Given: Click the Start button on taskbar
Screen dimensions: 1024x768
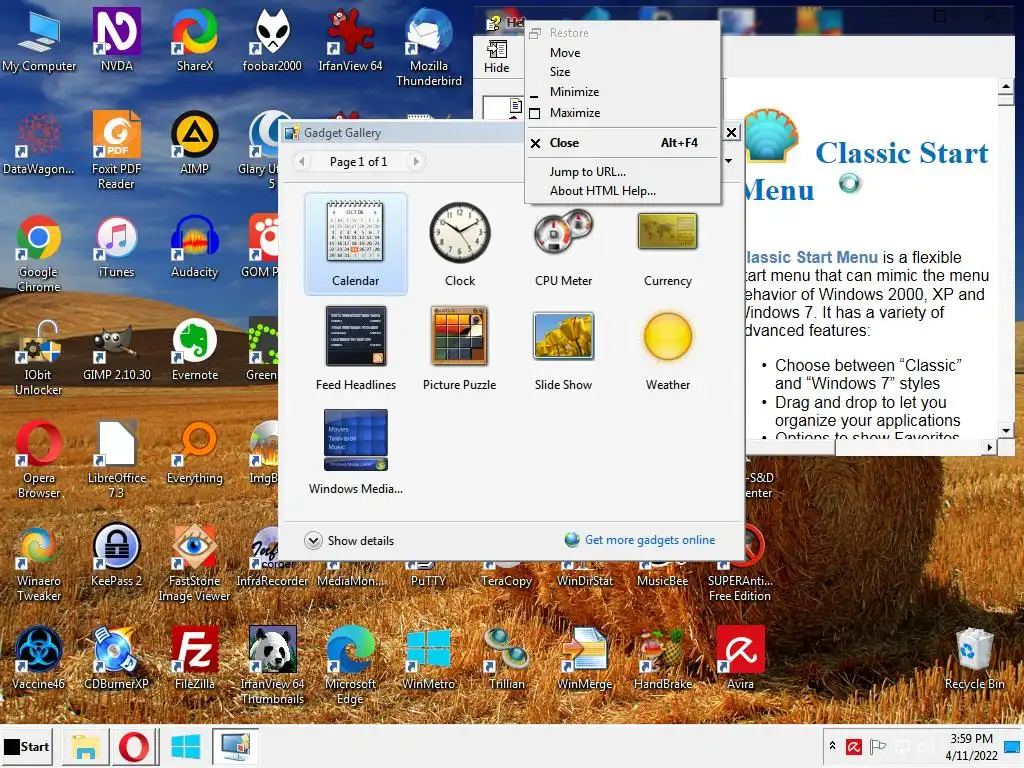Looking at the screenshot, I should (27, 746).
